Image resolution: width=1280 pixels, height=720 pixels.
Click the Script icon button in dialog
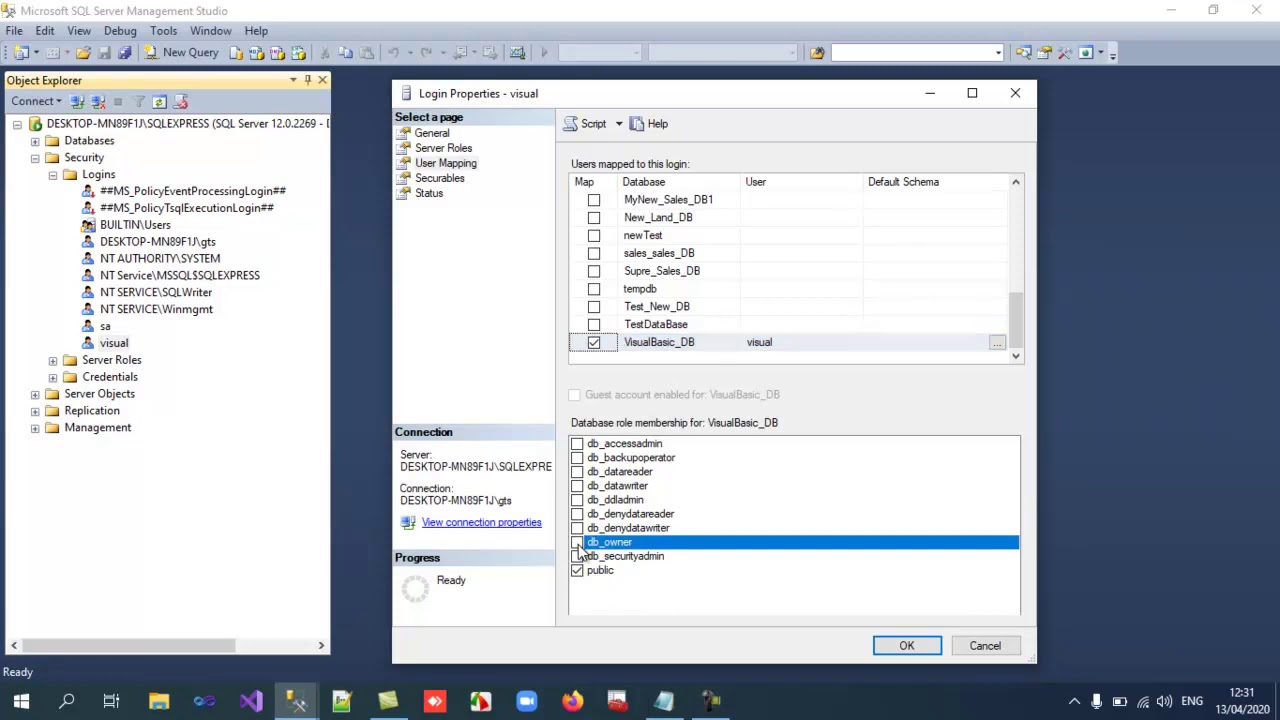(585, 124)
